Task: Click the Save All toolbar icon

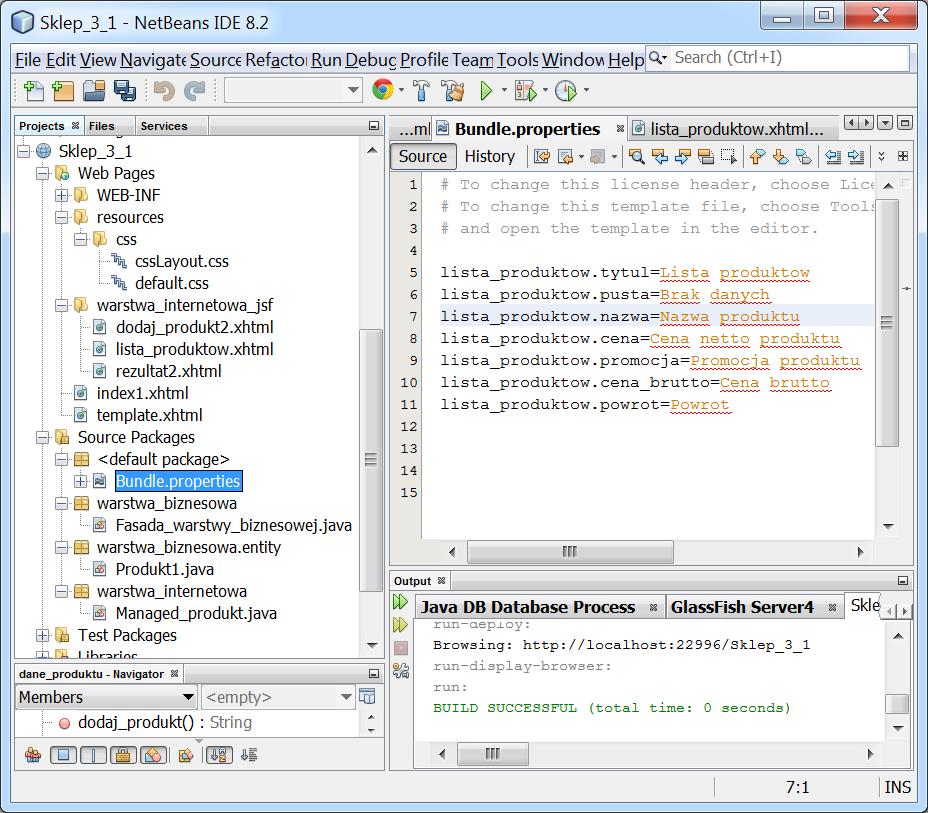Action: pyautogui.click(x=125, y=91)
